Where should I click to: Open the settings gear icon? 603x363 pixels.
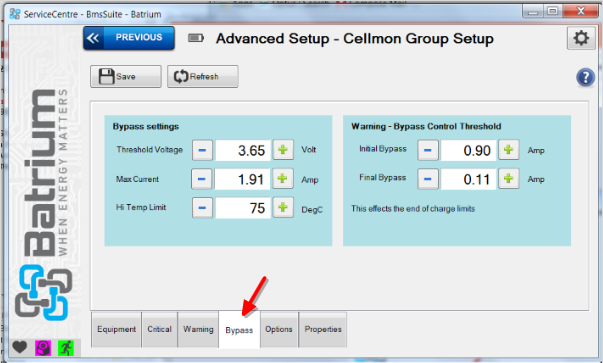(581, 38)
